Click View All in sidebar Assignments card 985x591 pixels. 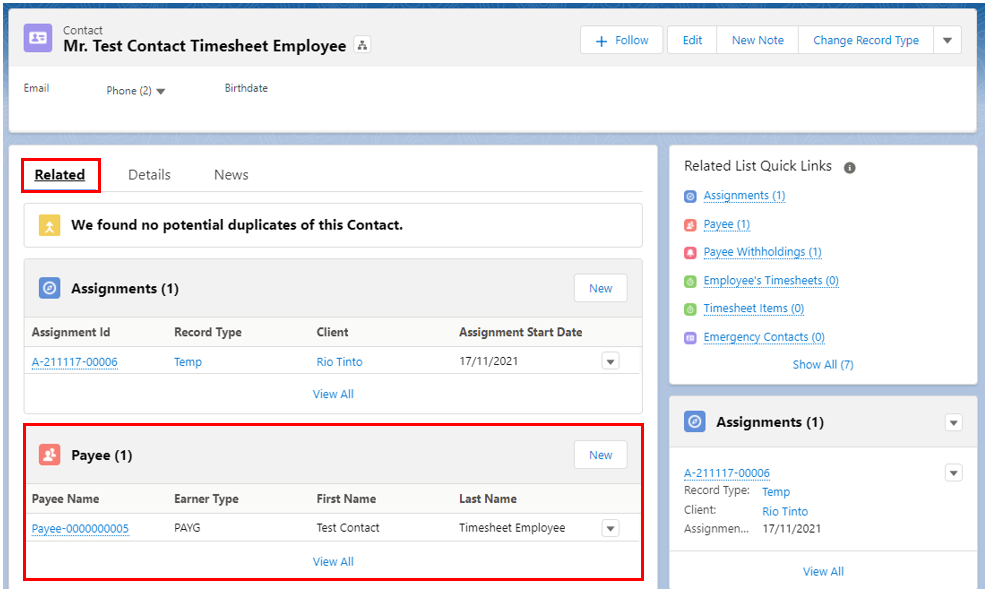point(823,572)
